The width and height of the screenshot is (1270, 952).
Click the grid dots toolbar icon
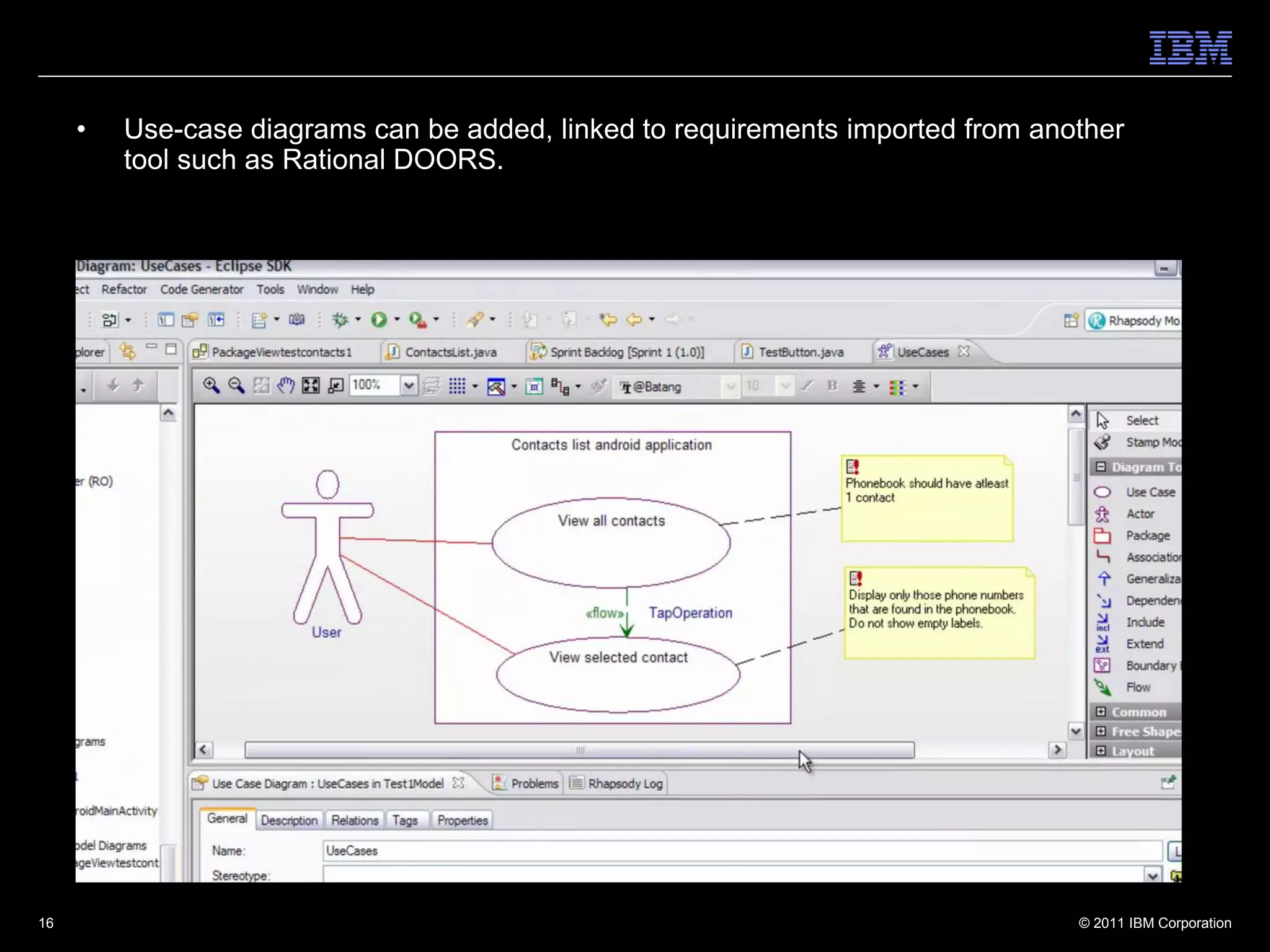pos(457,386)
